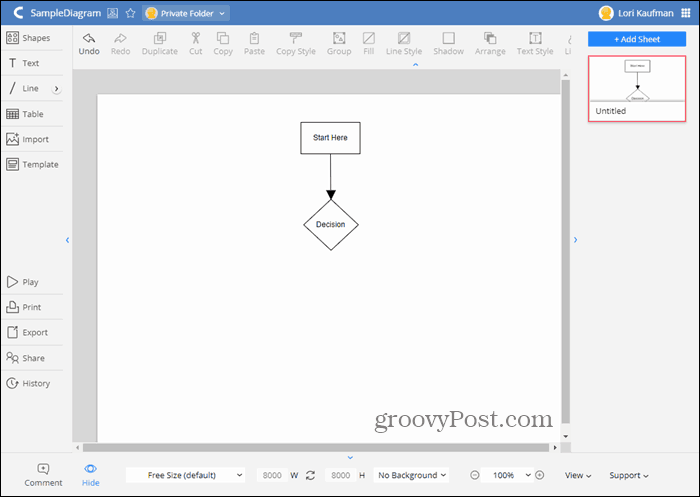Collapse the bottom bar chevron
The image size is (700, 497).
pos(350,457)
